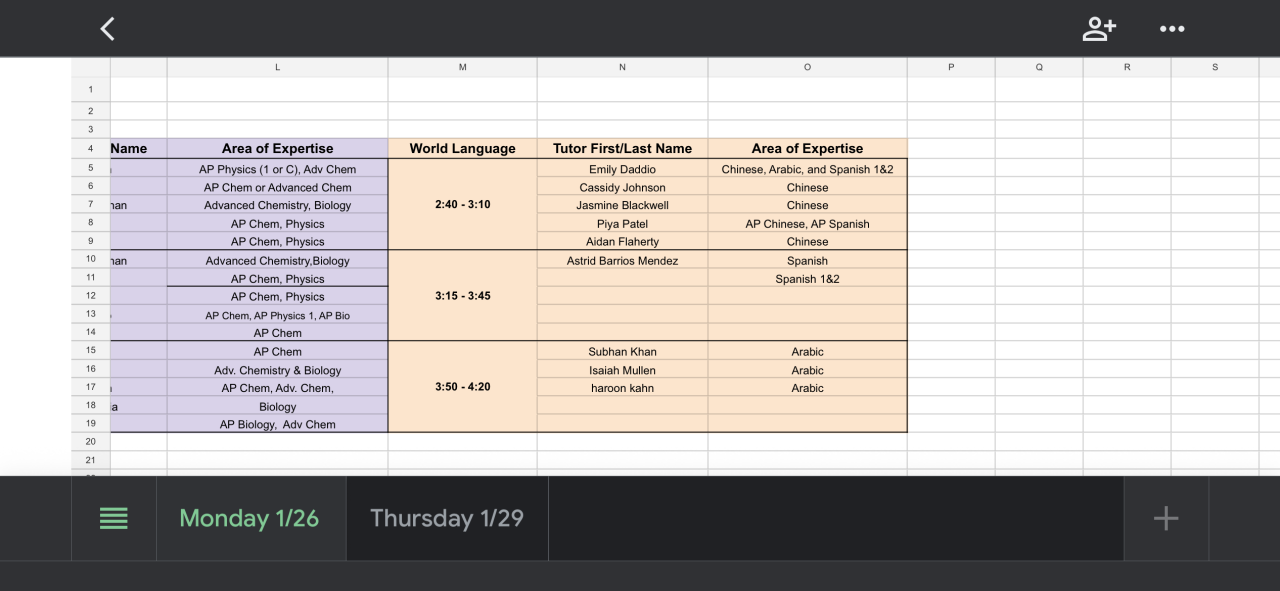Click the haroon kahn cell
The height and width of the screenshot is (591, 1280).
point(622,388)
